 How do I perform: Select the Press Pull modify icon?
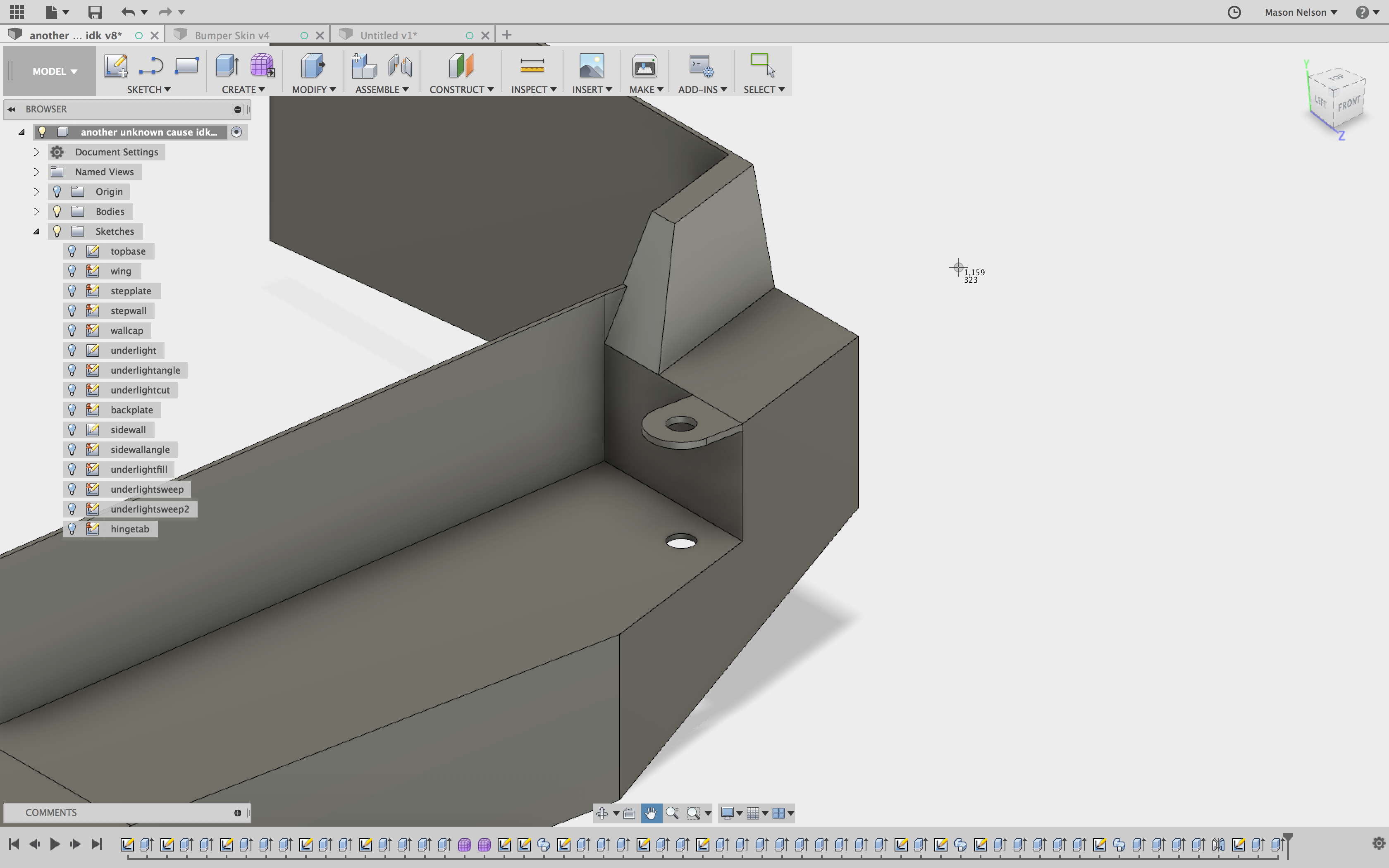click(x=313, y=66)
